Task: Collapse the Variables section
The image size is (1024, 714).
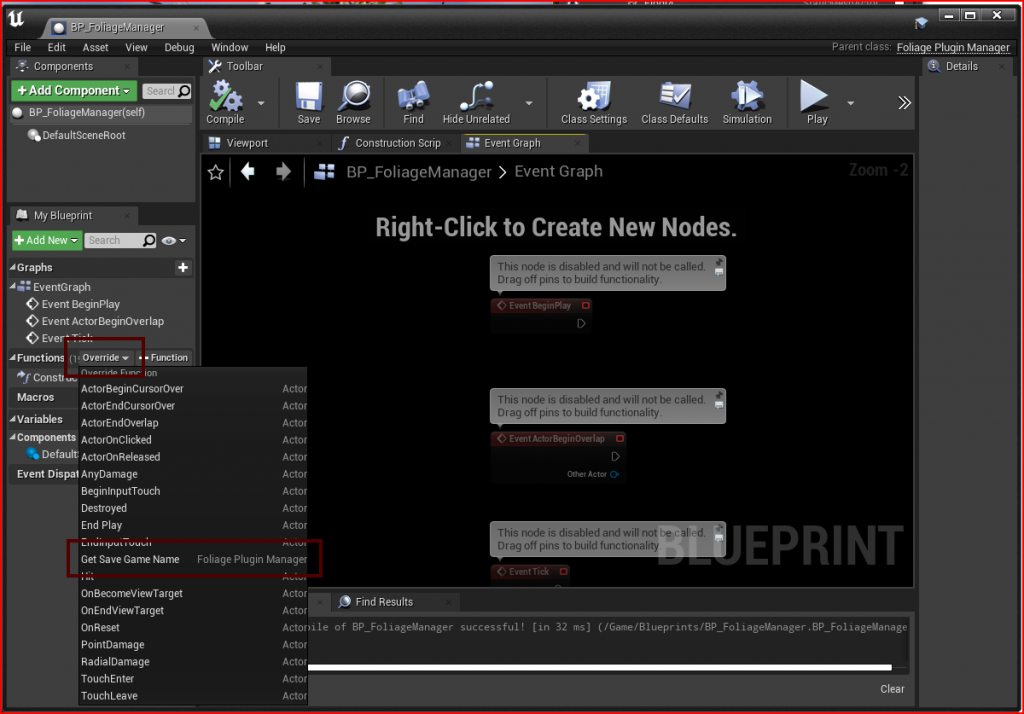Action: [x=12, y=419]
